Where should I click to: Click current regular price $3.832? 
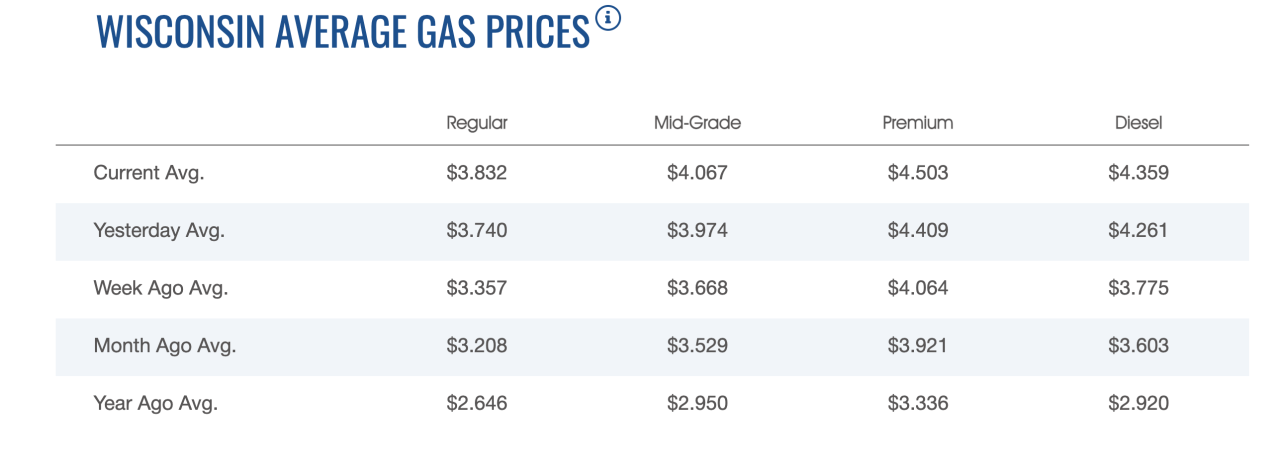[477, 173]
